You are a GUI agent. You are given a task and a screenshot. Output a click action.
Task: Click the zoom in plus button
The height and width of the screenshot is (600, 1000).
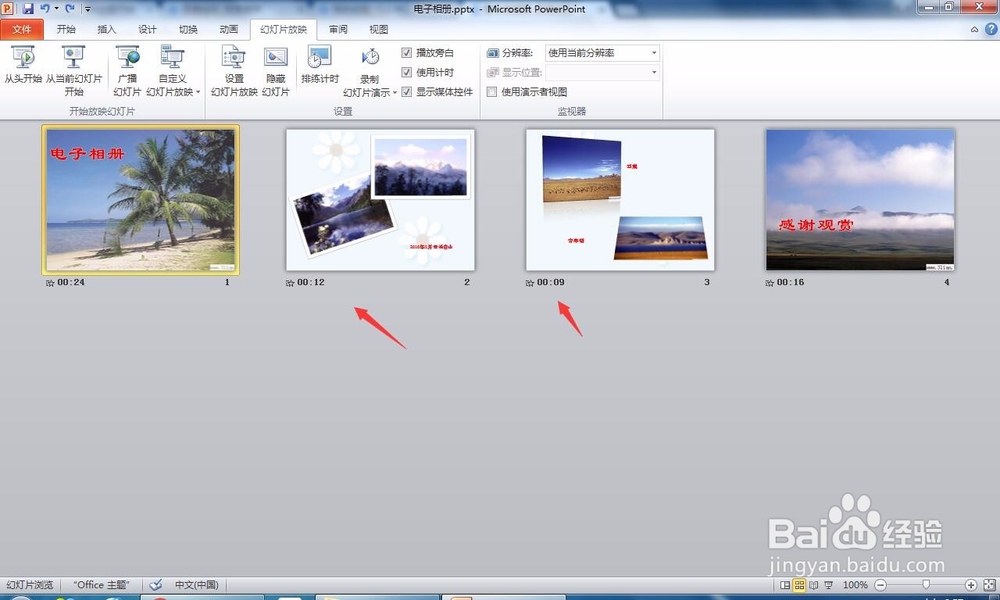[x=971, y=585]
